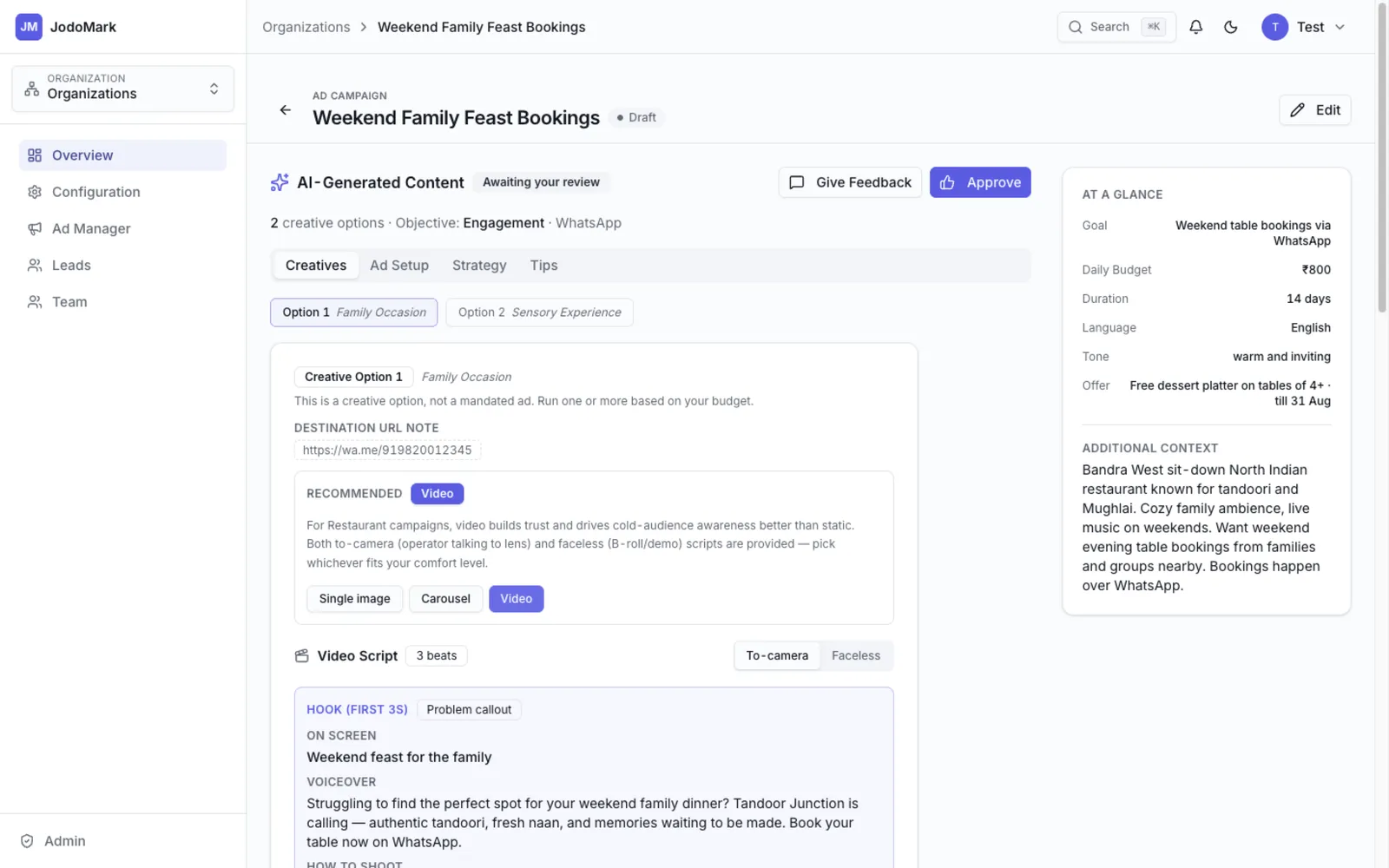
Task: Open the Organizations switcher dropdown
Action: pyautogui.click(x=122, y=89)
